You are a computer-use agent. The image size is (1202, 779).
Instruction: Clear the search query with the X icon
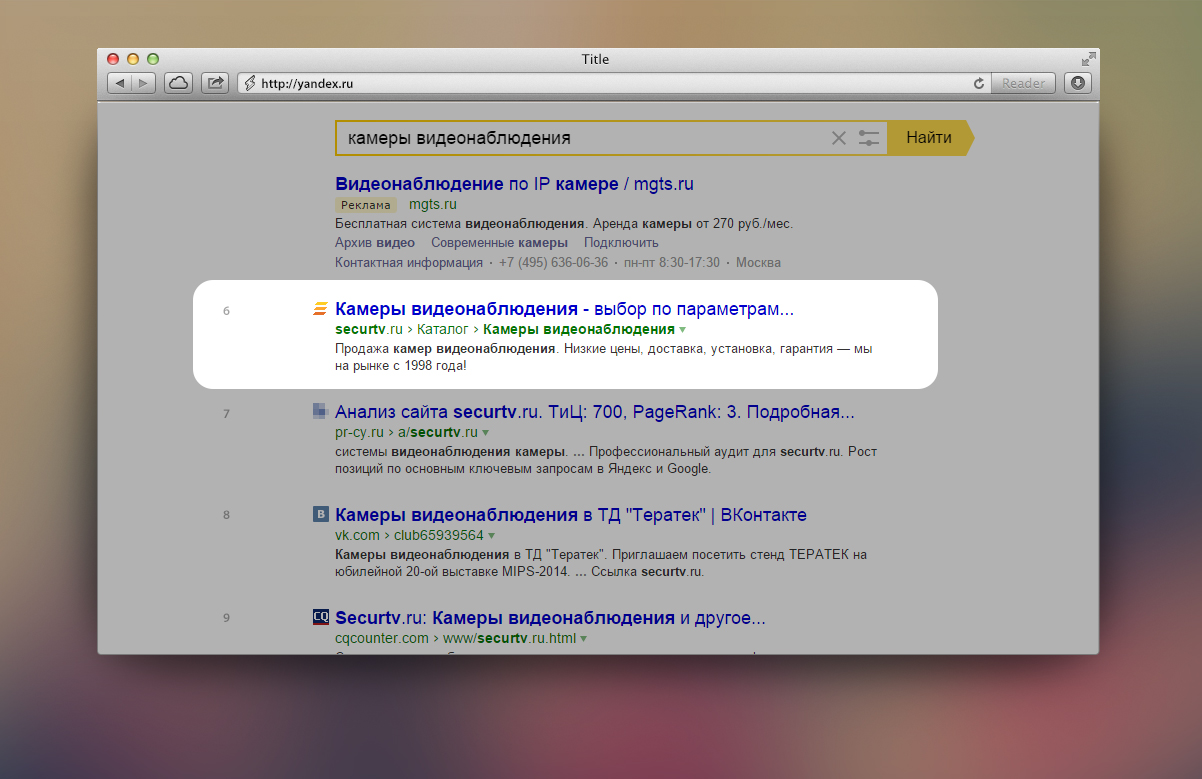[839, 138]
